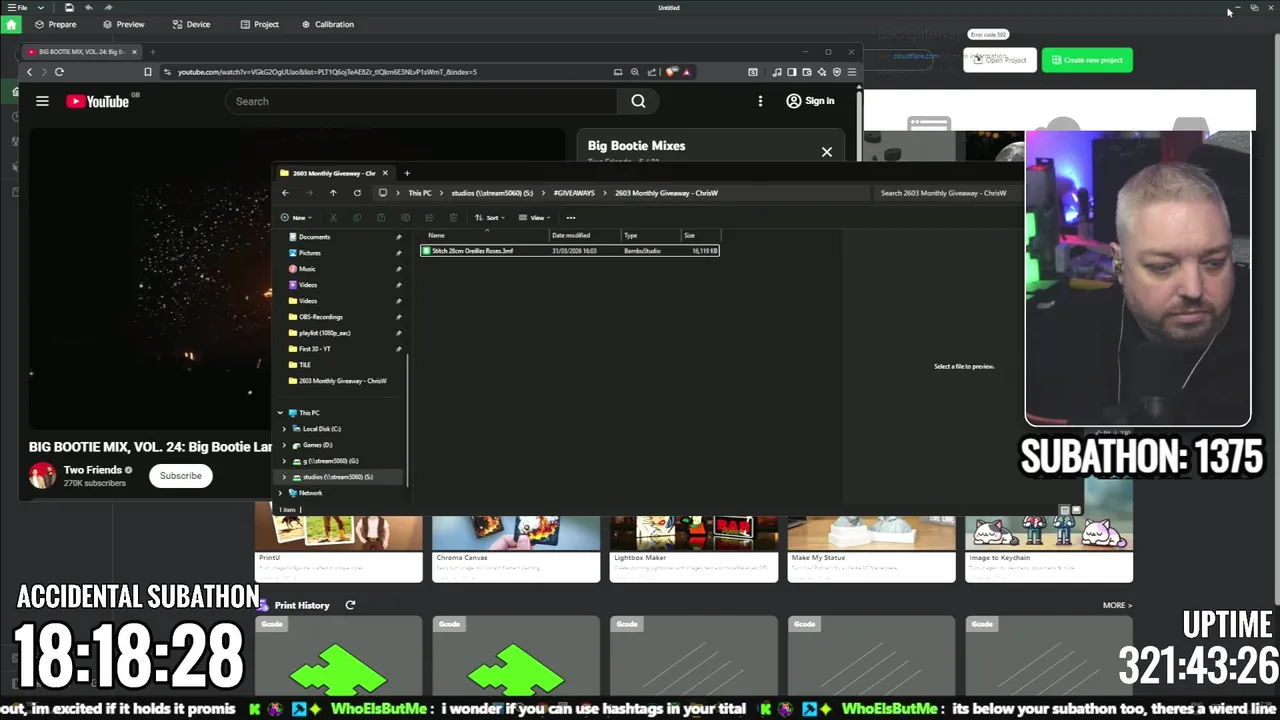Open a new File Explorer tab
This screenshot has width=1280, height=720.
(406, 173)
